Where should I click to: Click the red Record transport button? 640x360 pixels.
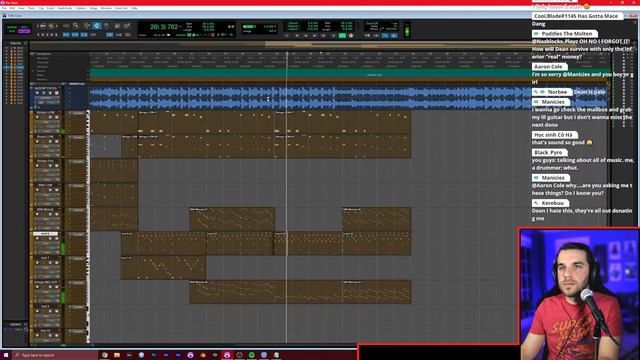click(351, 36)
